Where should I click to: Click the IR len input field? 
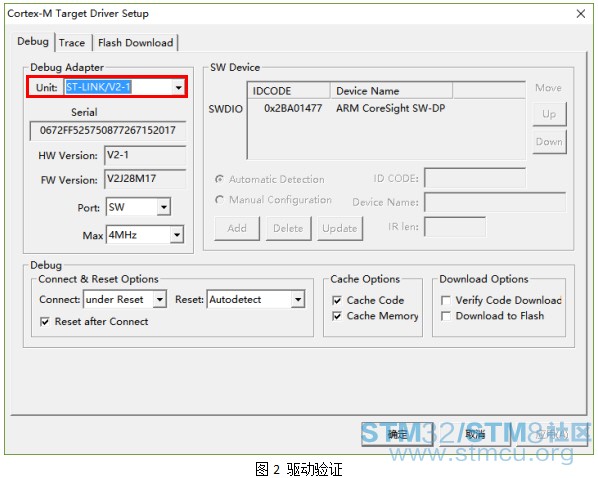coord(455,227)
